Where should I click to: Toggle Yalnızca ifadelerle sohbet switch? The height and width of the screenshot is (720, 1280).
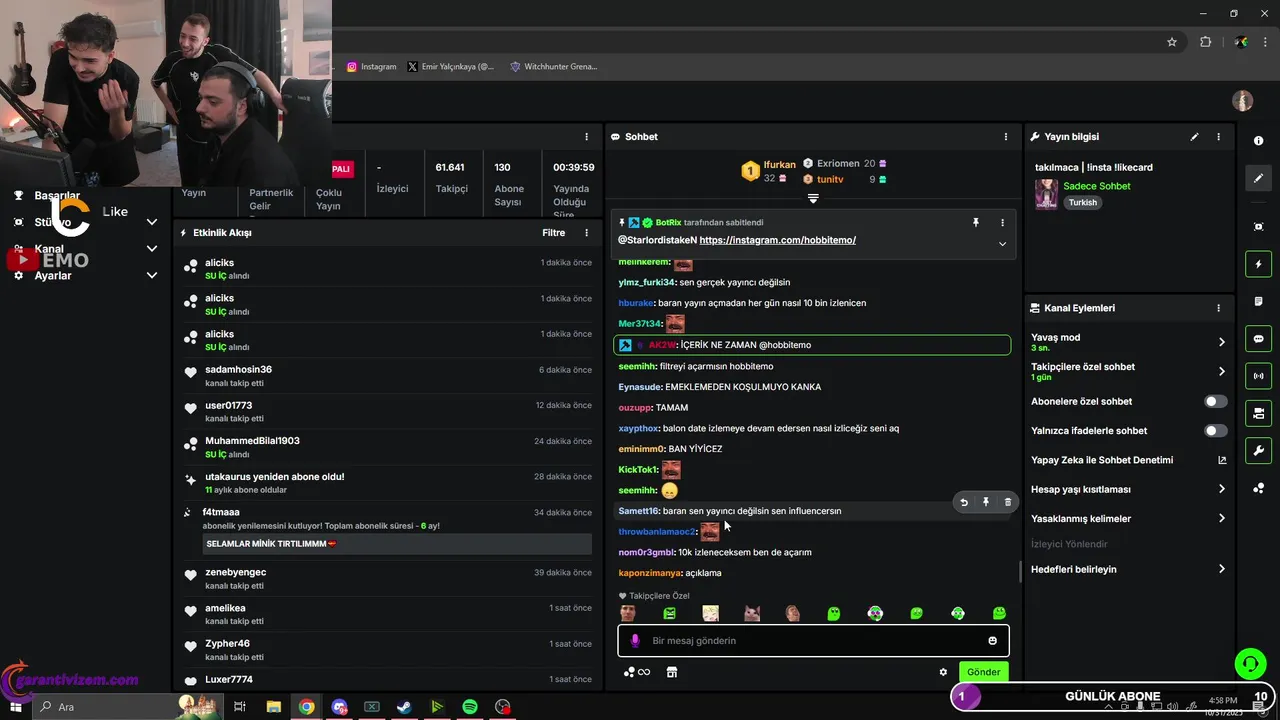(x=1215, y=431)
